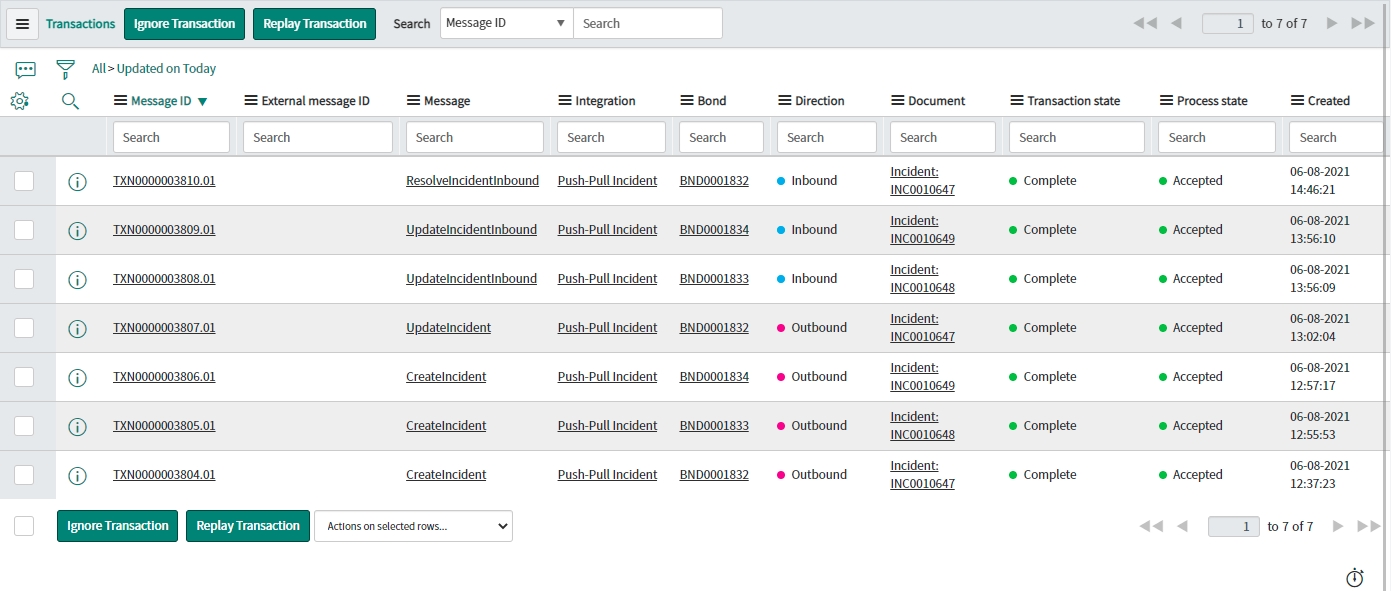
Task: Open the ResolveIncidentInbound message link
Action: coord(472,181)
